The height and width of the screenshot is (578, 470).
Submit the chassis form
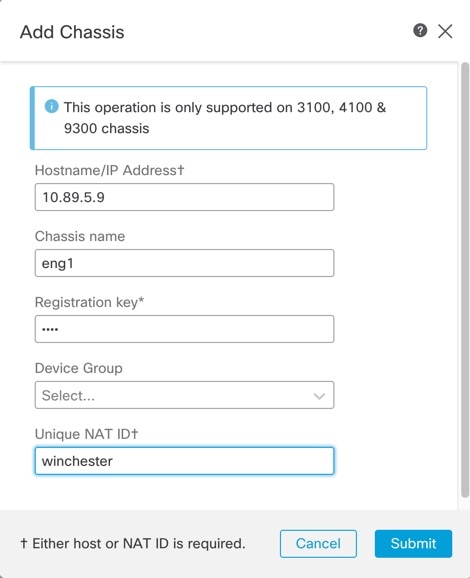(413, 543)
